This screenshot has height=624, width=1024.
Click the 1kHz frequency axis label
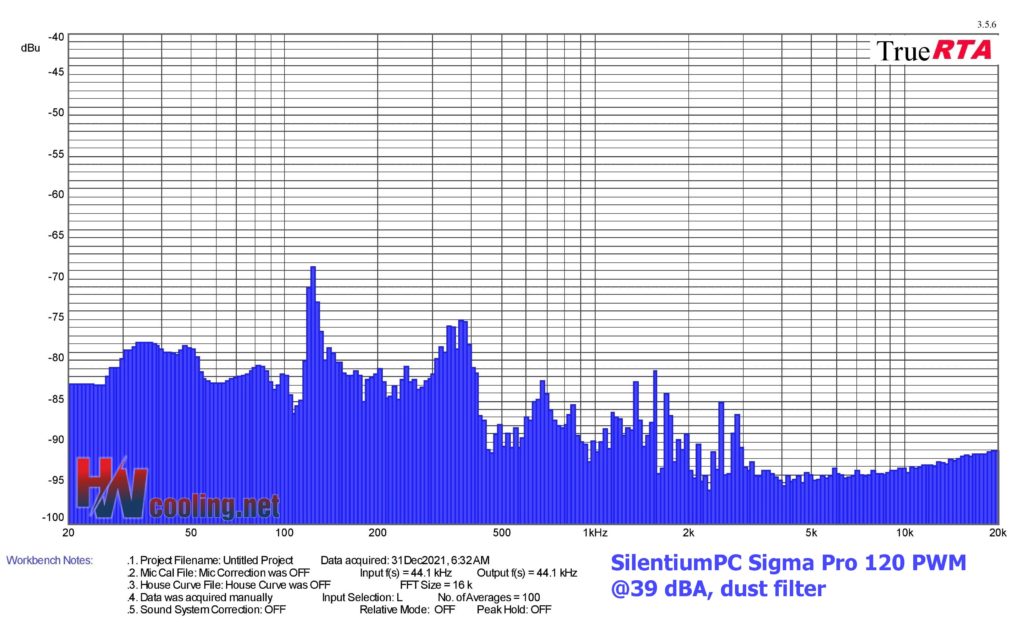(595, 533)
